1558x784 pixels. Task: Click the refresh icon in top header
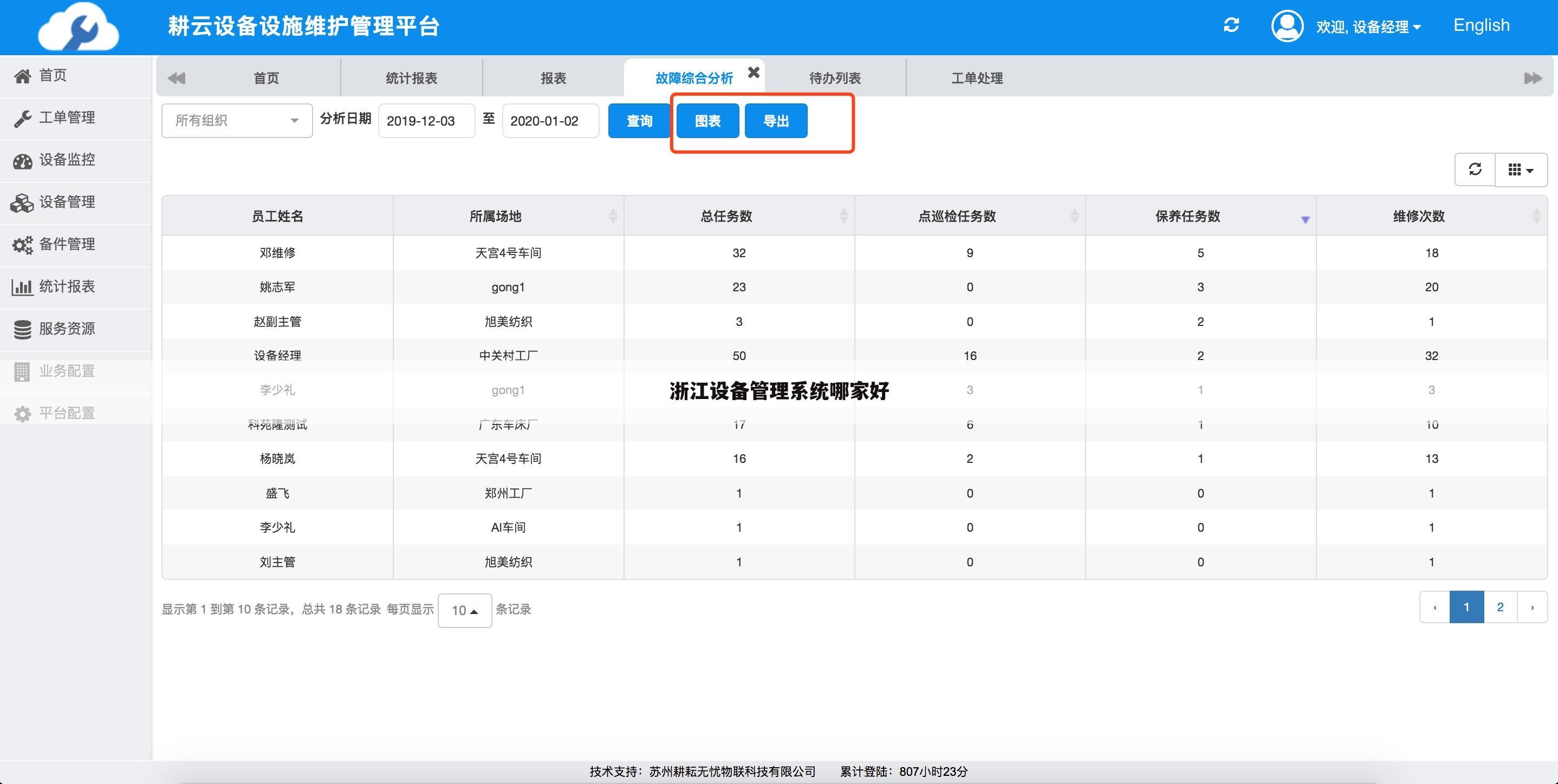tap(1231, 25)
